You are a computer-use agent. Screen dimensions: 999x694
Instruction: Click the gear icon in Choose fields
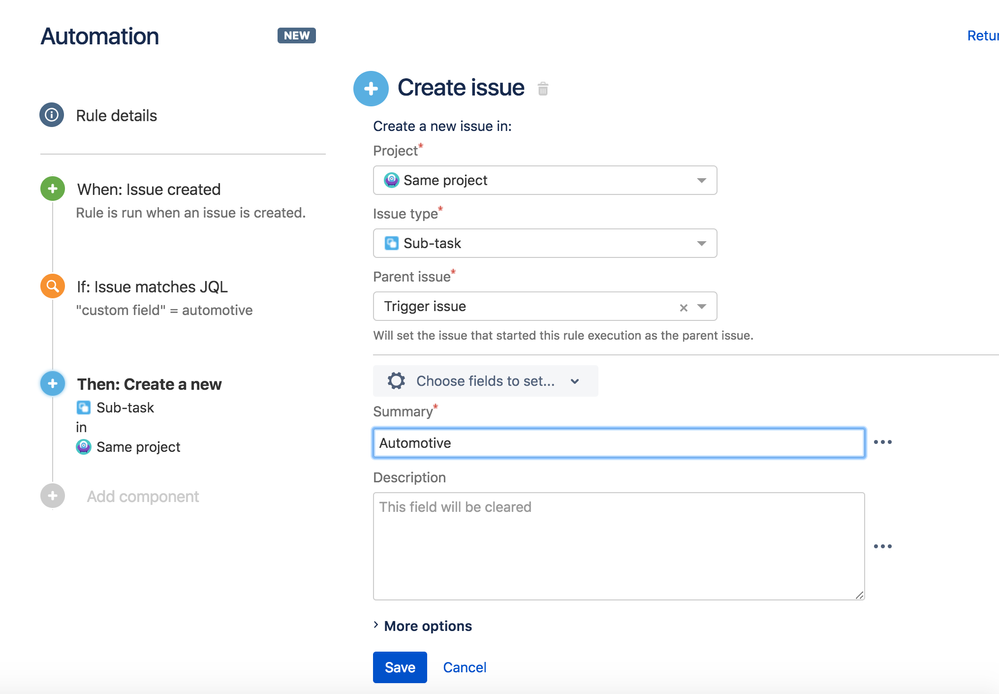pos(396,381)
